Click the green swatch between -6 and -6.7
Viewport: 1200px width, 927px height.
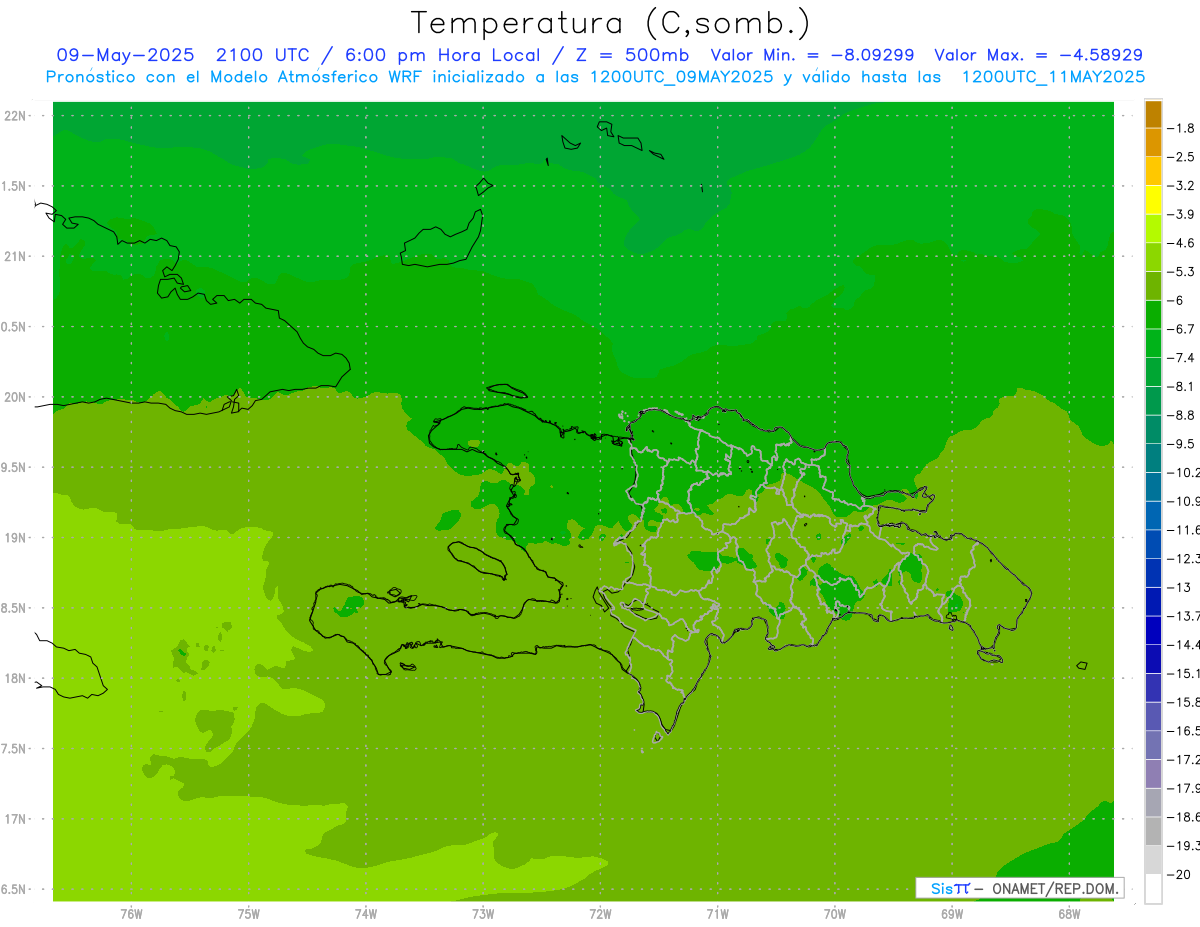(x=1153, y=315)
